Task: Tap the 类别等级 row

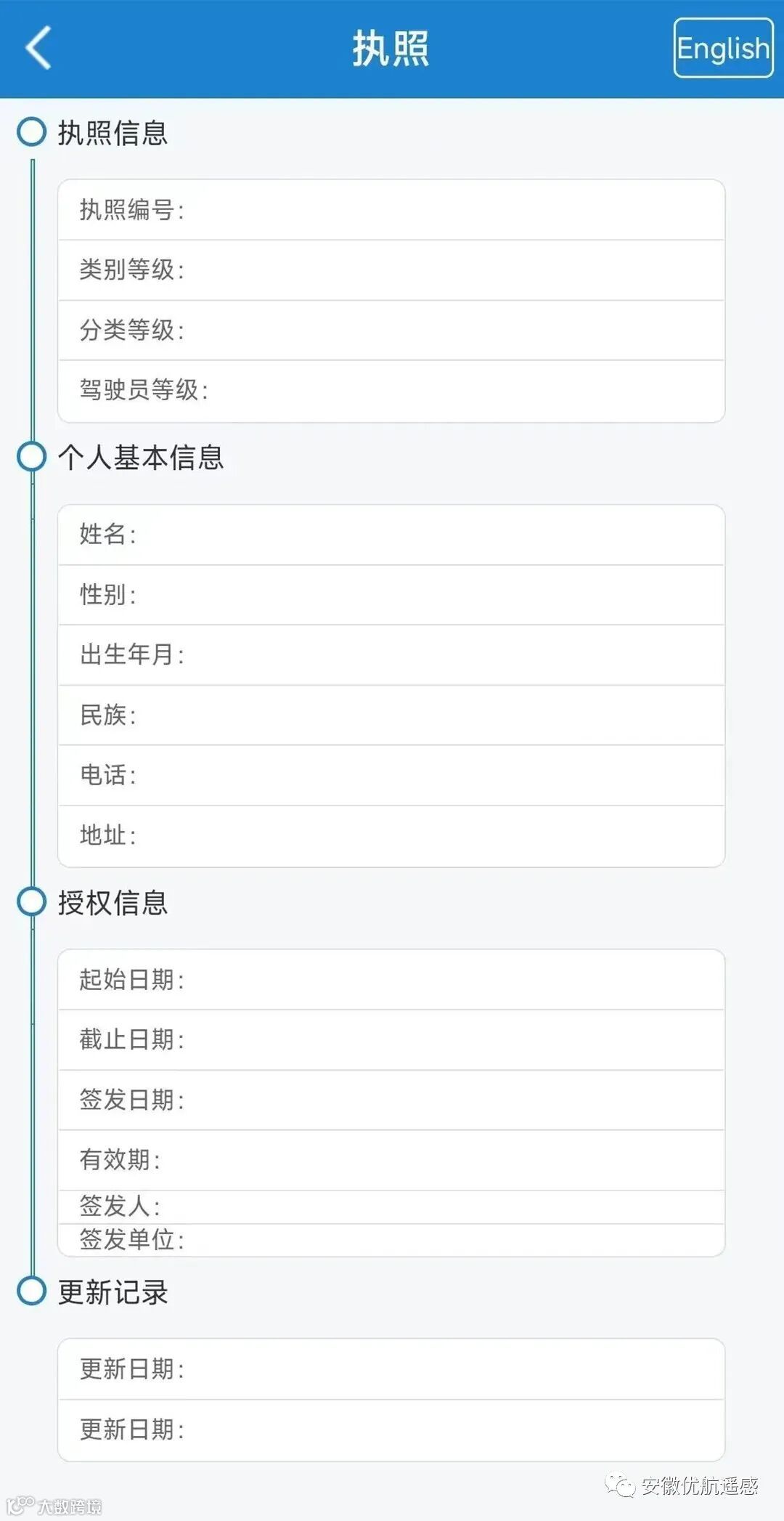Action: pos(391,270)
